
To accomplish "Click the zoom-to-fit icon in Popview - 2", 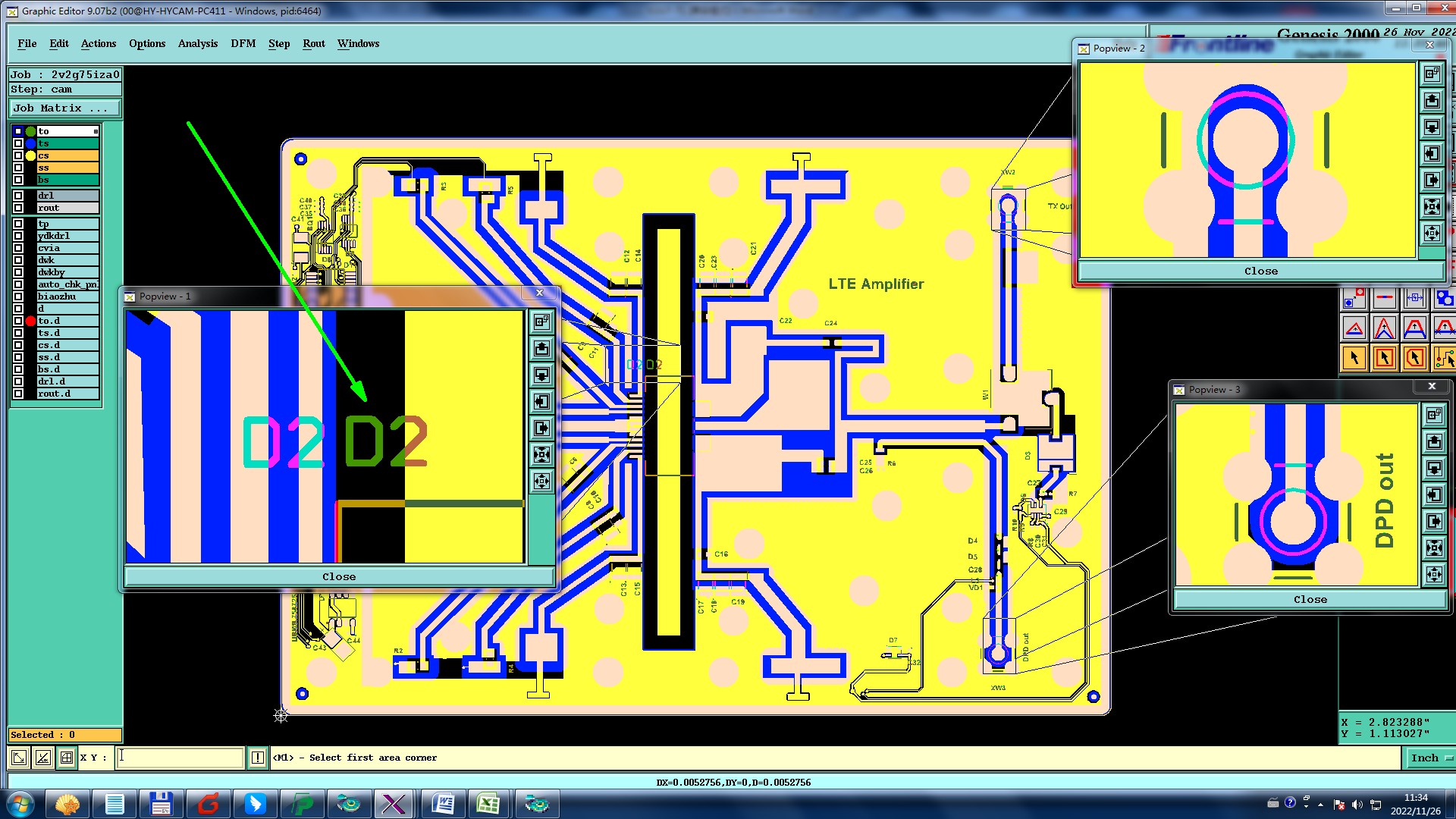I will pos(1432,206).
